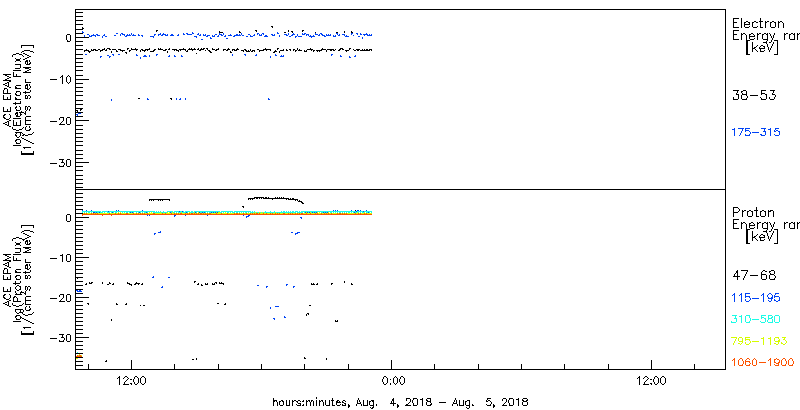Select the 47-68 proton energy label

[754, 276]
